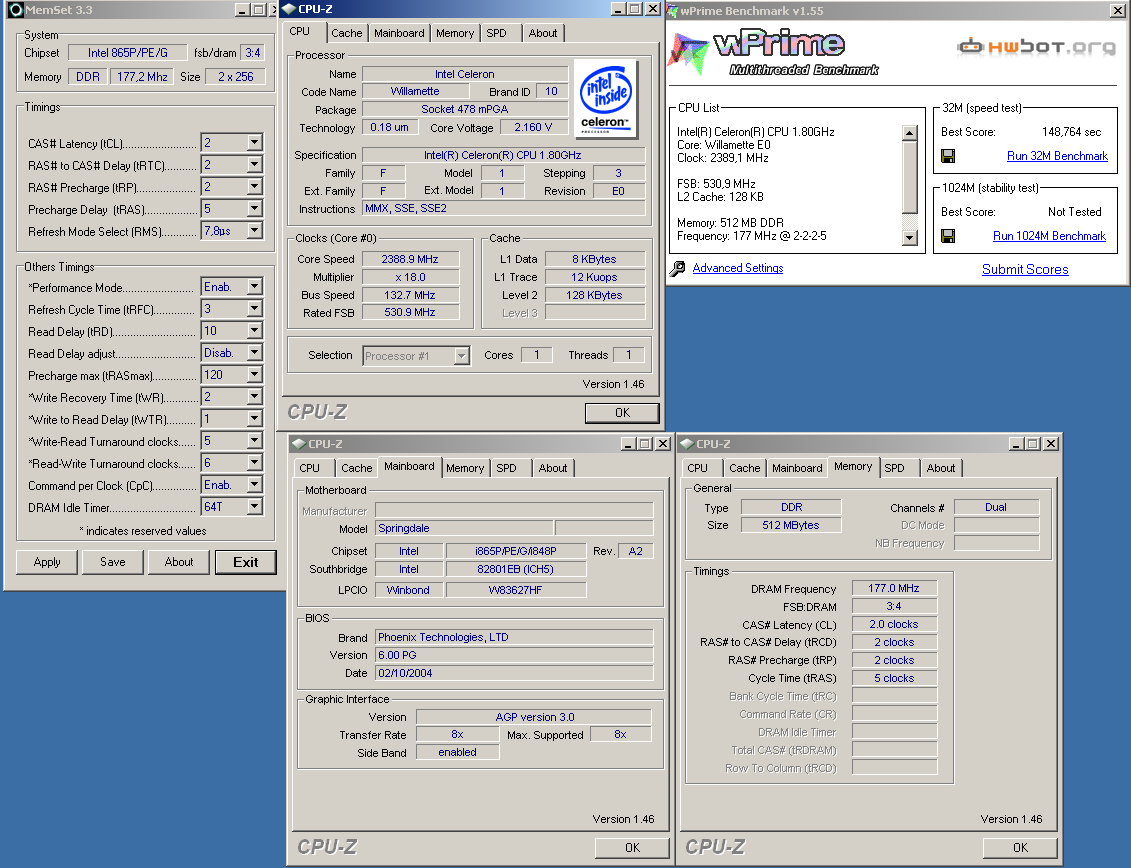Click scroll down arrow in wPrime CPU List

910,237
